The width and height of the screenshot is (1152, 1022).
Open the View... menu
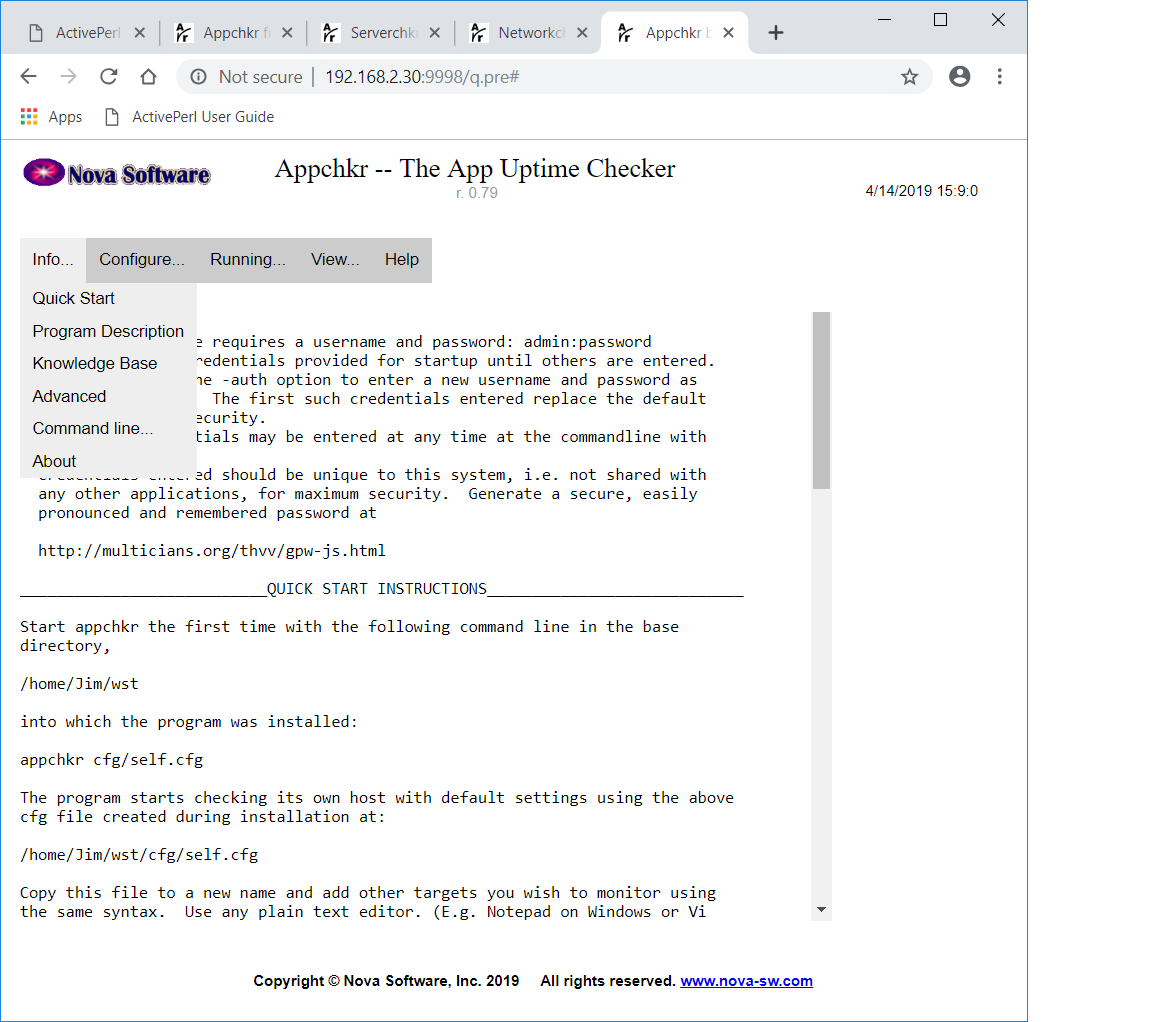[x=335, y=259]
